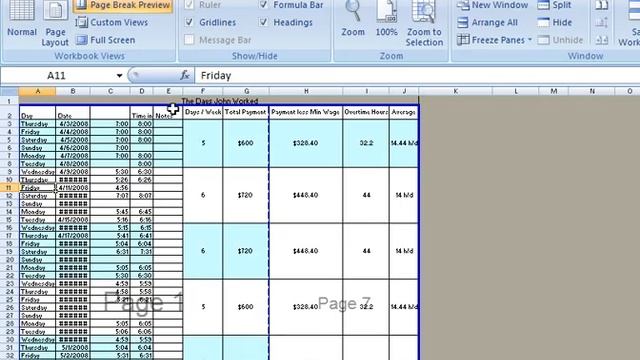Open the Name Box dropdown arrow
Viewport: 640px width, 360px height.
[119, 76]
